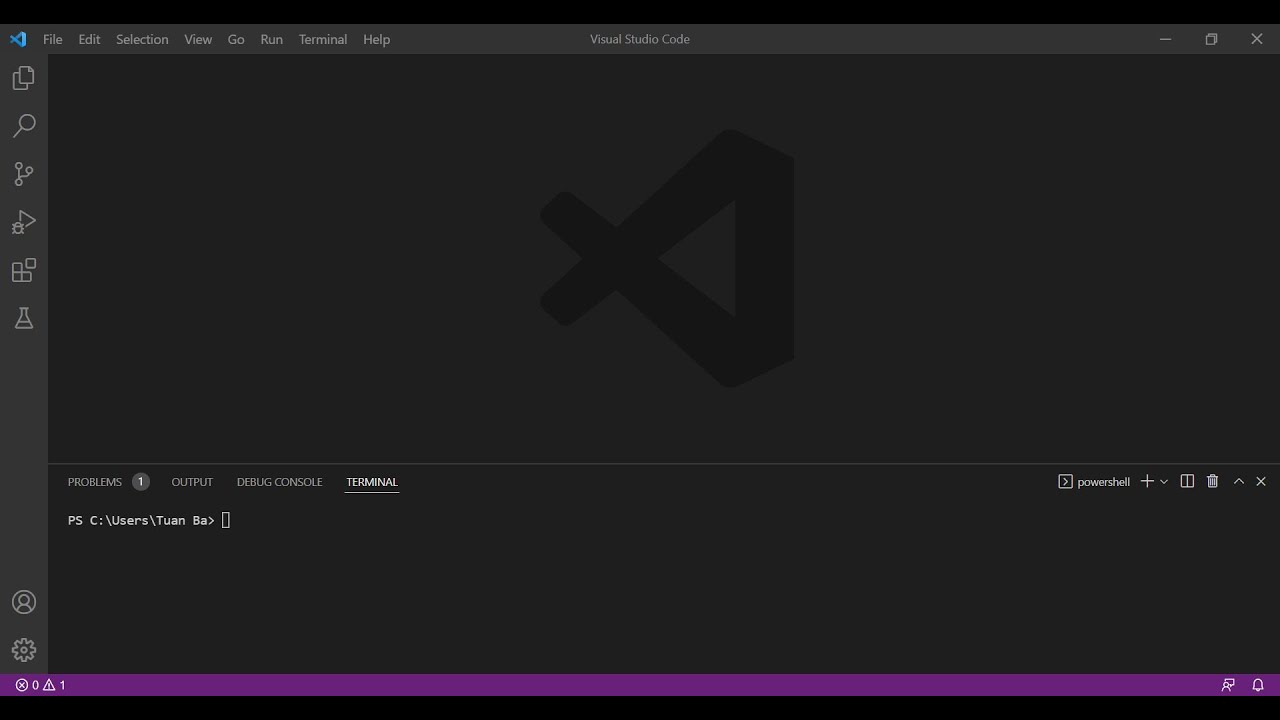
Task: Switch to the Problems tab
Action: click(x=108, y=482)
